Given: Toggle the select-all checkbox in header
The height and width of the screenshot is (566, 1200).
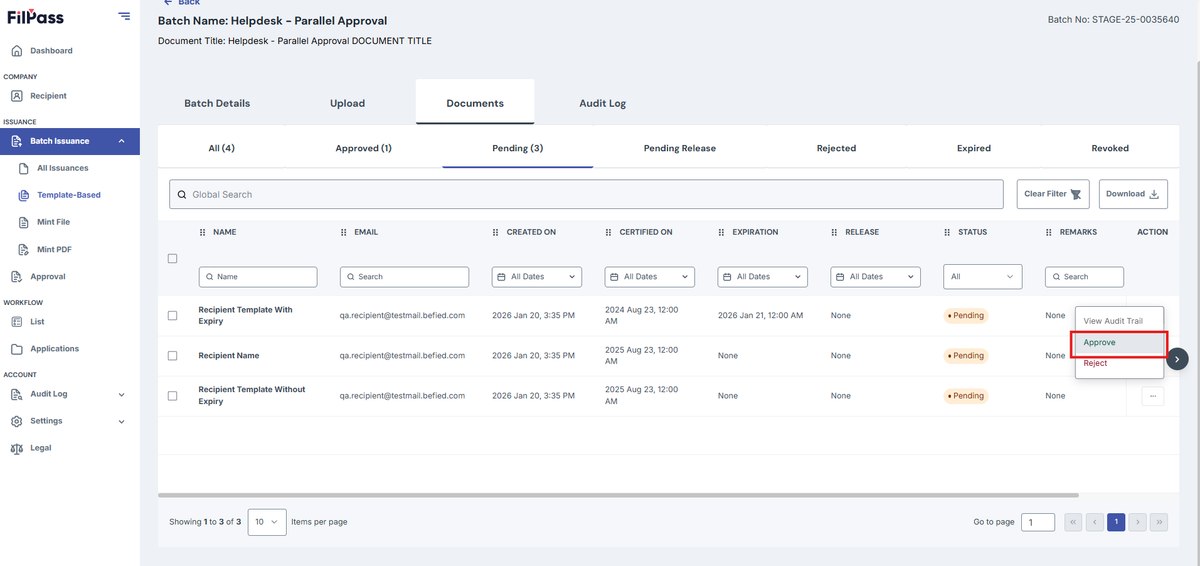Looking at the screenshot, I should tap(173, 258).
